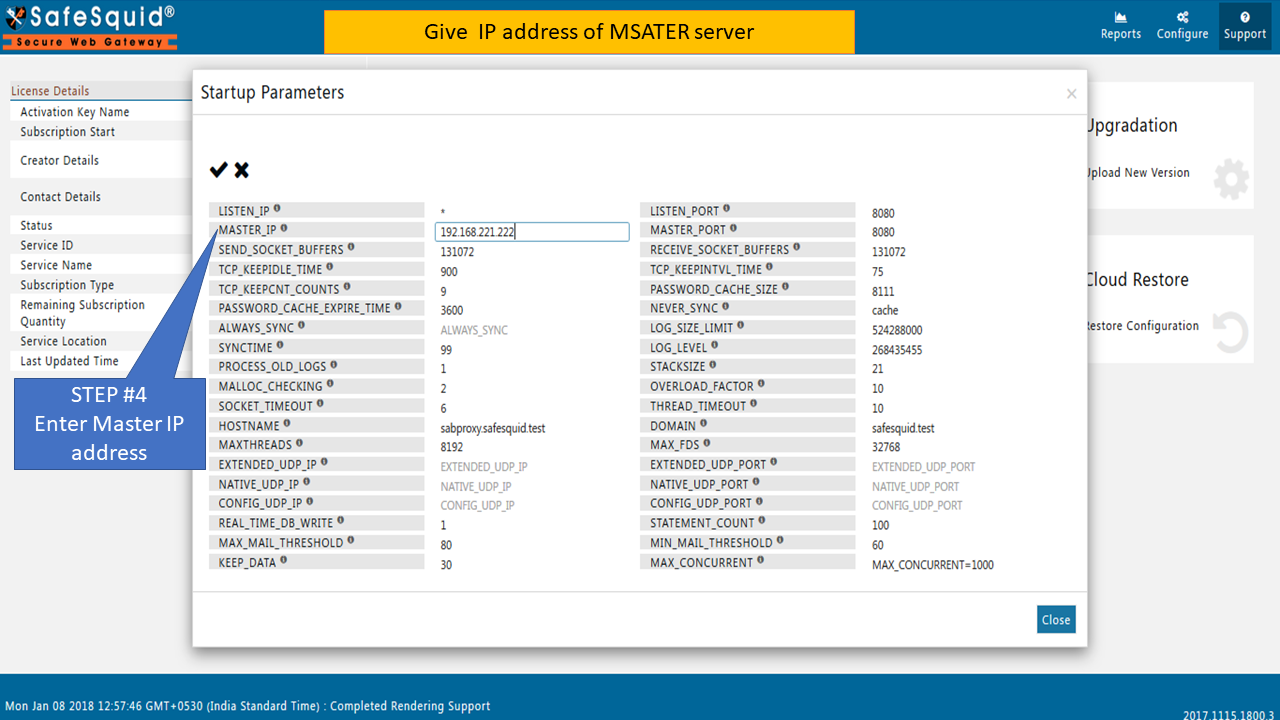Click info icon next to MASTER_IP

(285, 229)
